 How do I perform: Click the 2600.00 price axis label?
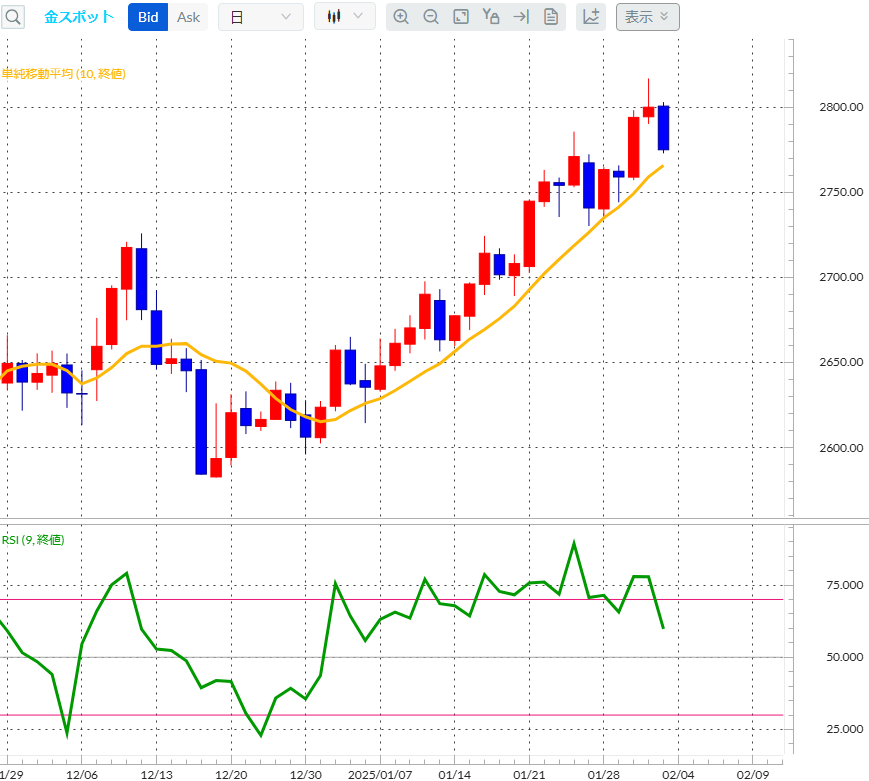click(x=841, y=448)
